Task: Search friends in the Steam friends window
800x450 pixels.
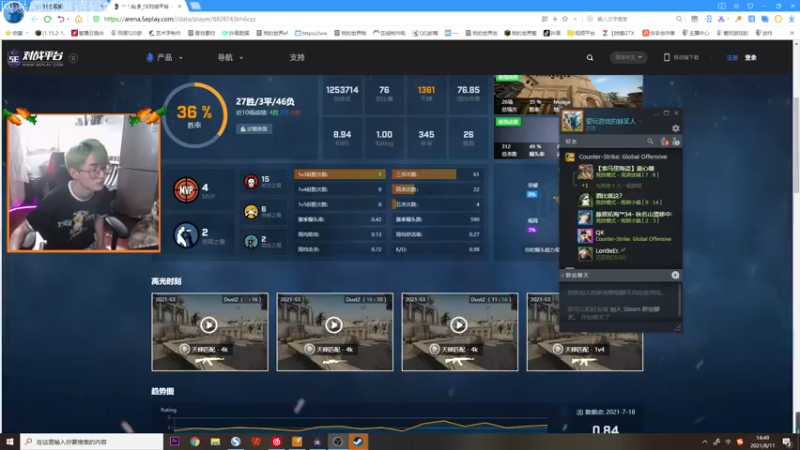Action: [650, 141]
